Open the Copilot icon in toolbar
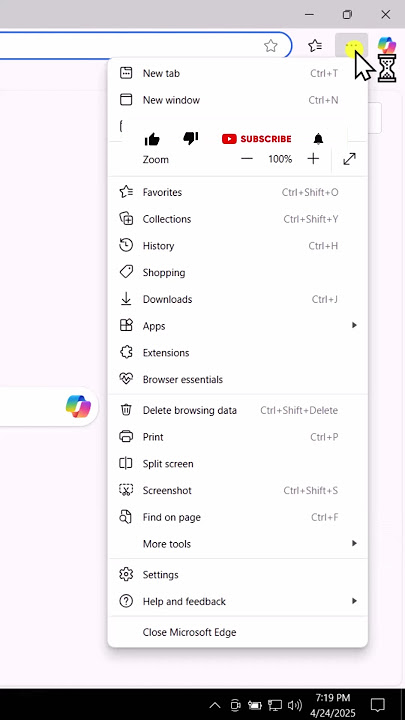 coord(387,45)
